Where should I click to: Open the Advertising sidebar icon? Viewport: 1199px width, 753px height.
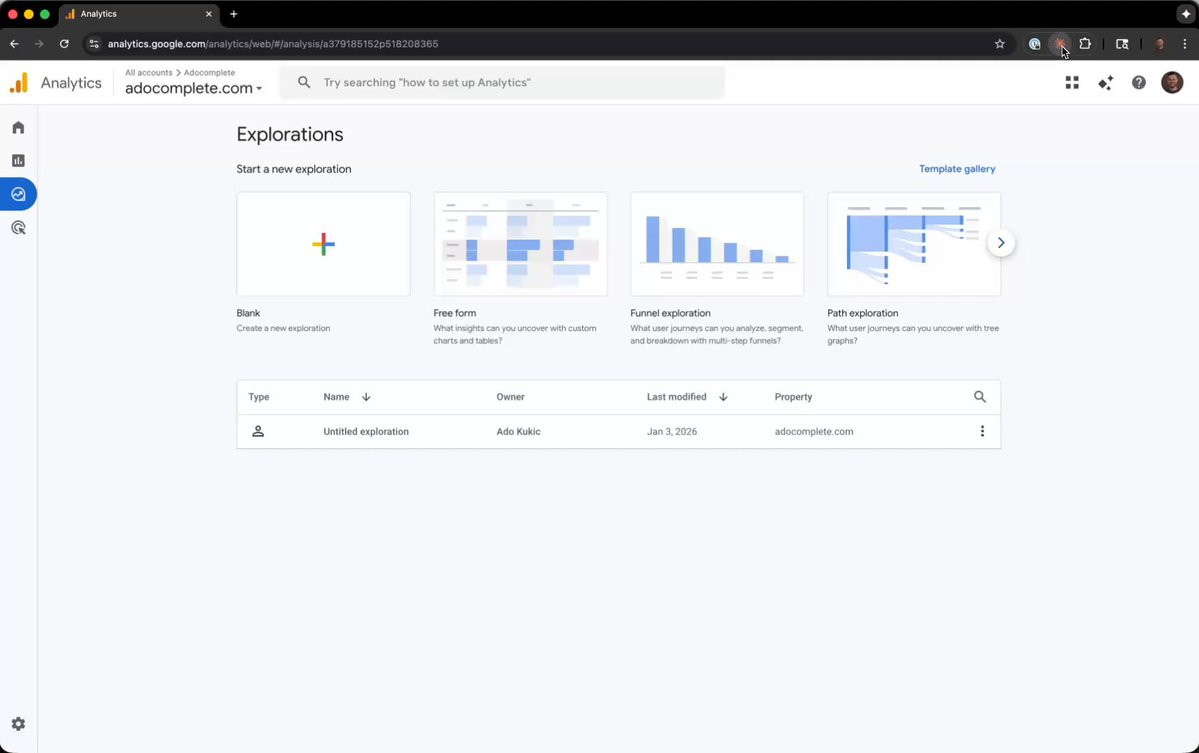point(18,228)
